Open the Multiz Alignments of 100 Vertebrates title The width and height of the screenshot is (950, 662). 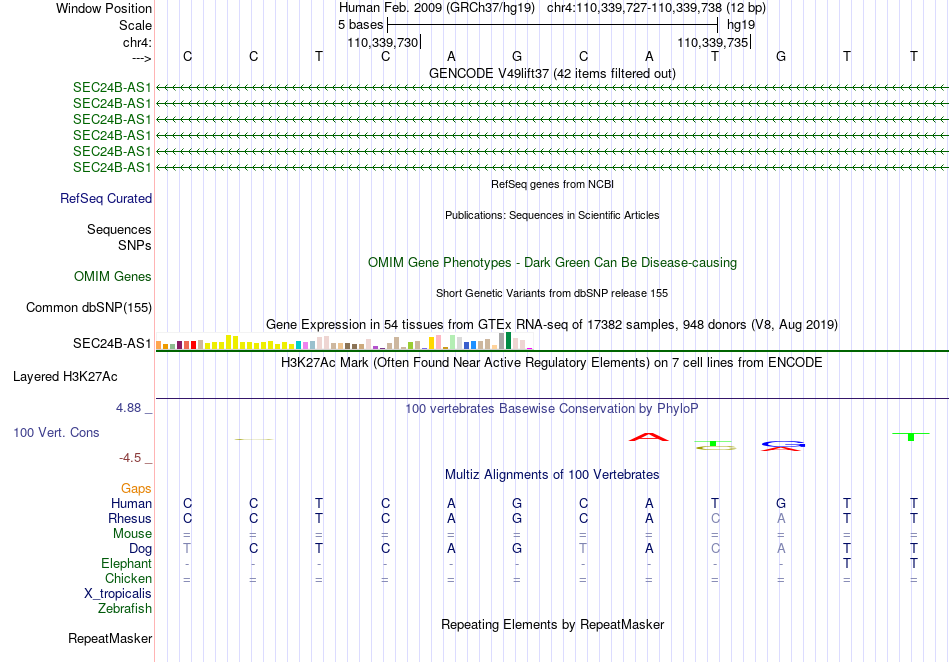[552, 475]
